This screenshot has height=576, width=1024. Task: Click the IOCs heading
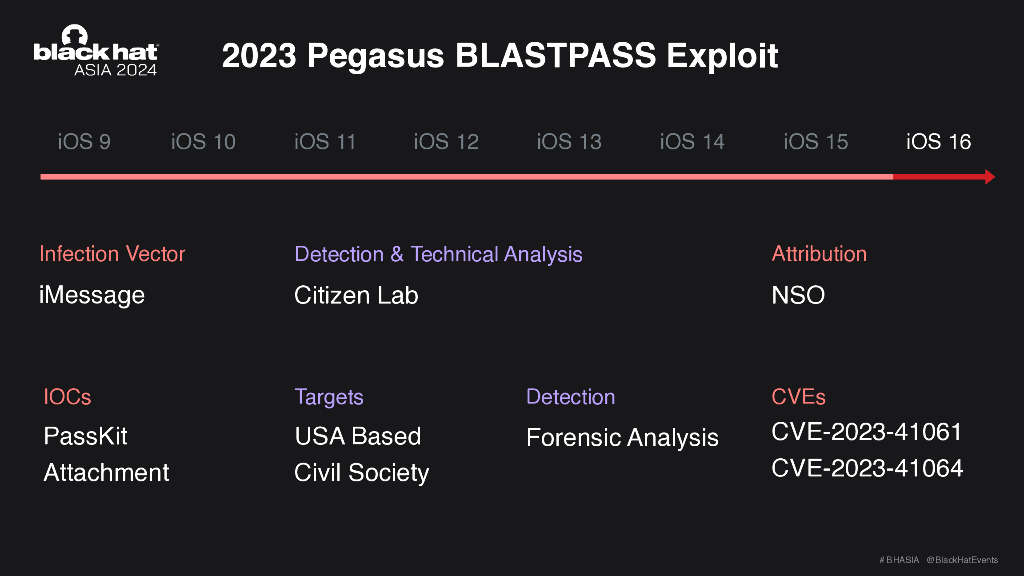click(67, 397)
